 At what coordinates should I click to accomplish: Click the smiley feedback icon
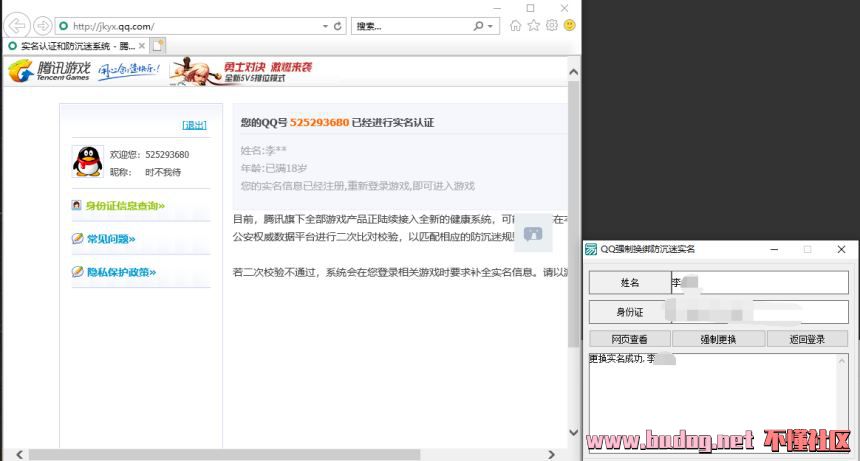(570, 26)
